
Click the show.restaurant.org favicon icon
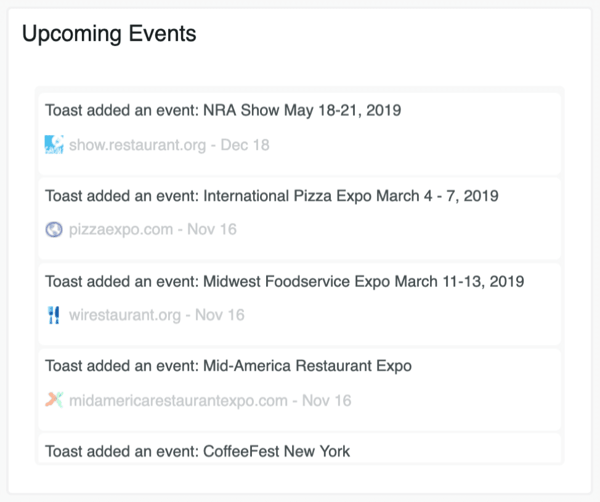pos(54,145)
